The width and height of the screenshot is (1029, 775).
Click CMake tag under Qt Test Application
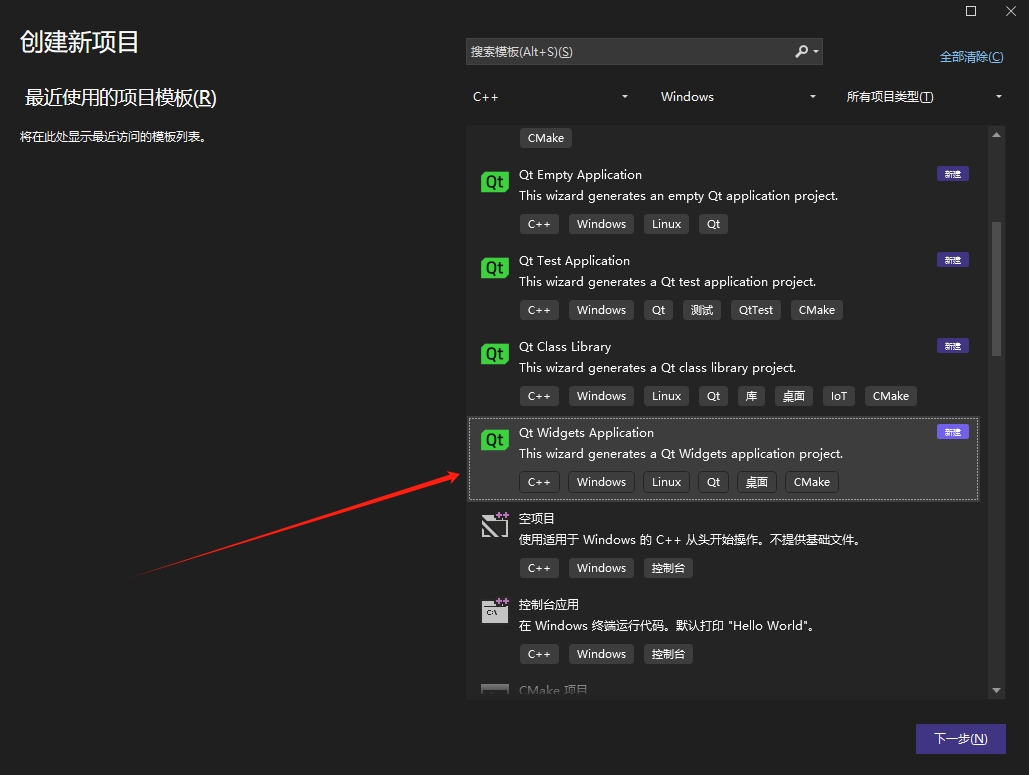817,310
